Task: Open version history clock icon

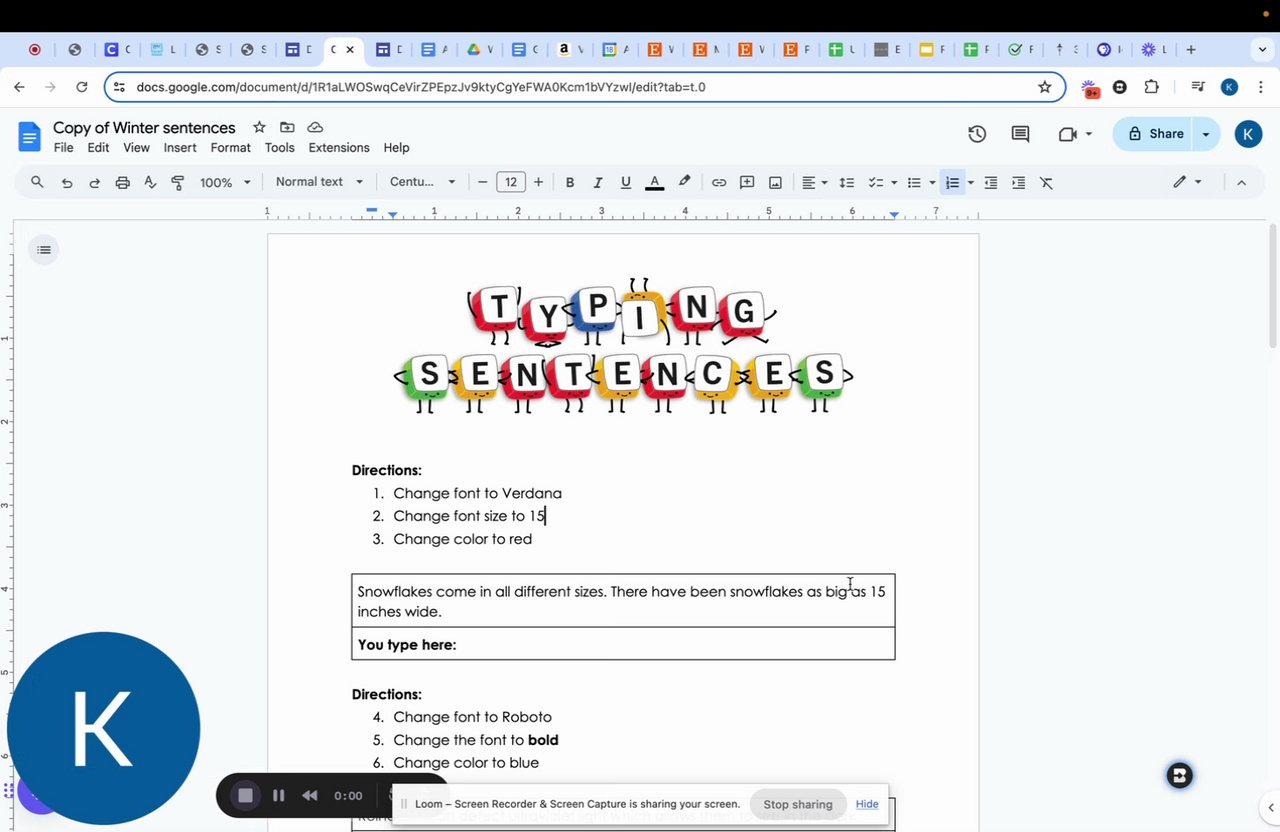Action: (x=977, y=134)
